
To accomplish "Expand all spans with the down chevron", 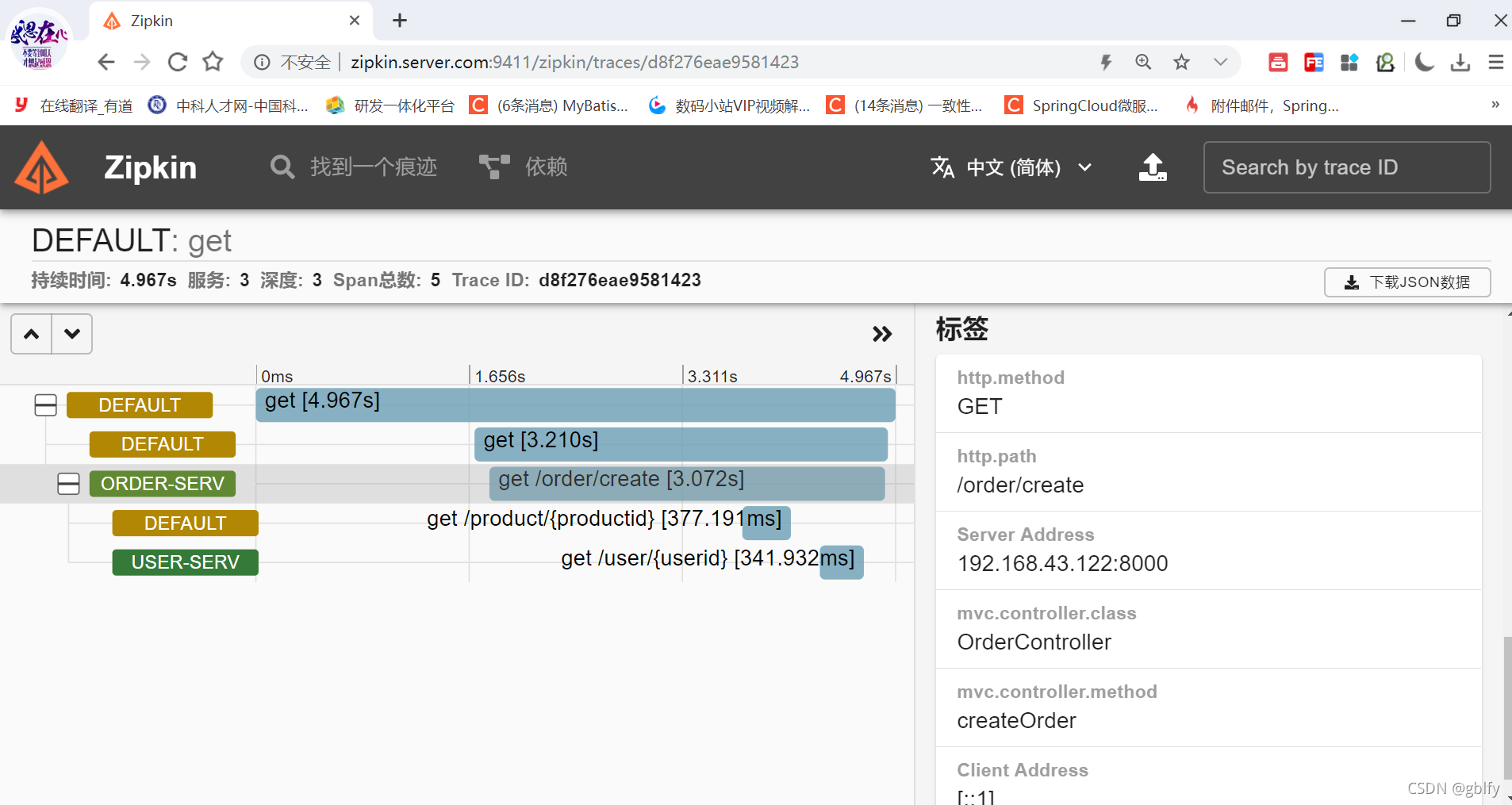I will coord(72,334).
